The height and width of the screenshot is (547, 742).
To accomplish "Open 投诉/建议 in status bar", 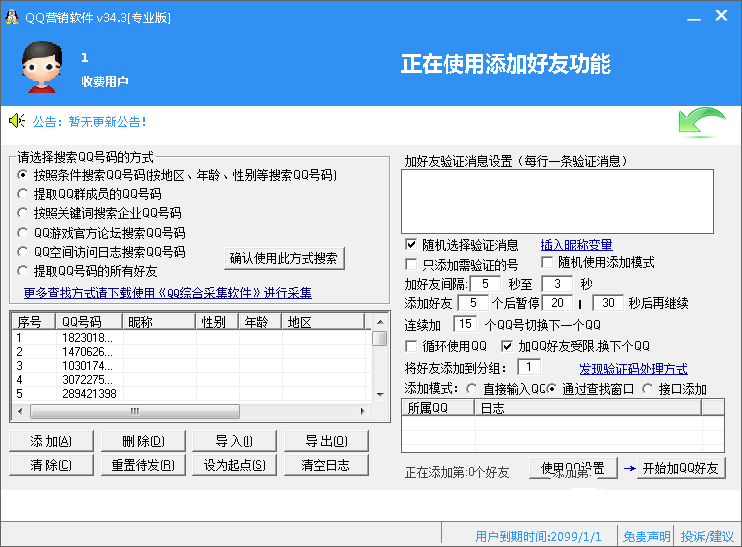I will pos(707,537).
